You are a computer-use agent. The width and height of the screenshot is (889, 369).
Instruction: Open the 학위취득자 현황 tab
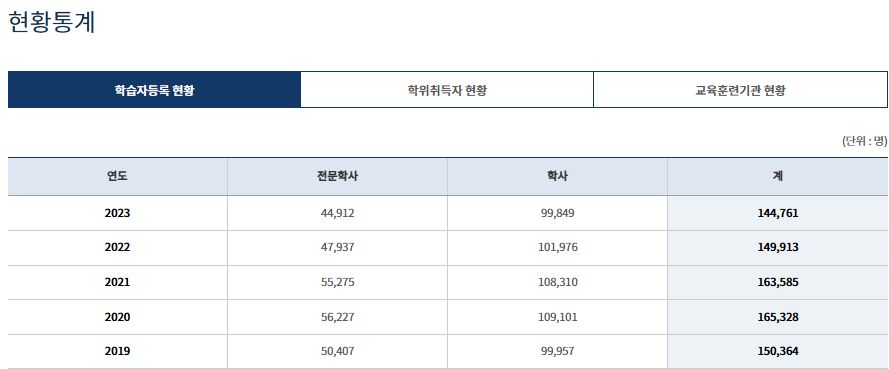tap(447, 90)
